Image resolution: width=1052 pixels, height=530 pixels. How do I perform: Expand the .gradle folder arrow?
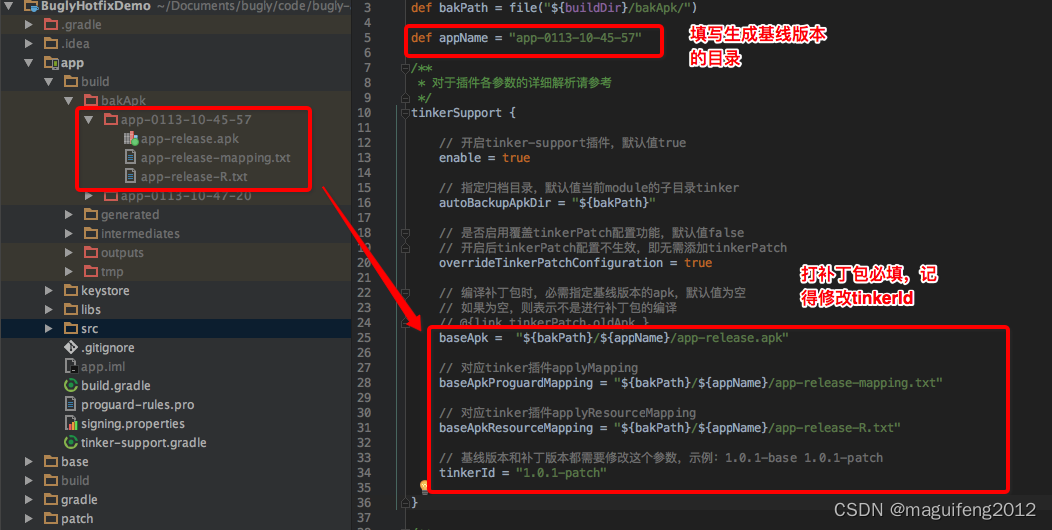28,25
